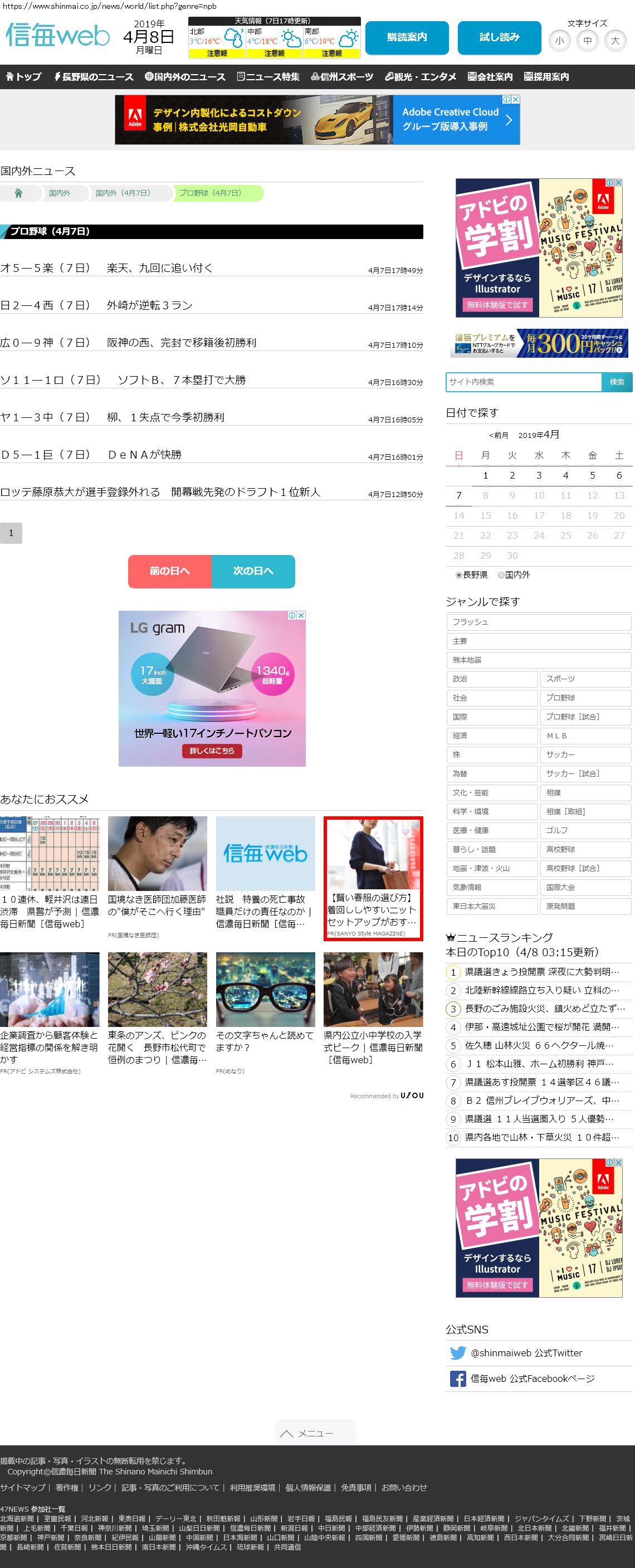
Task: Close the LG gram advertisement
Action: (x=301, y=615)
